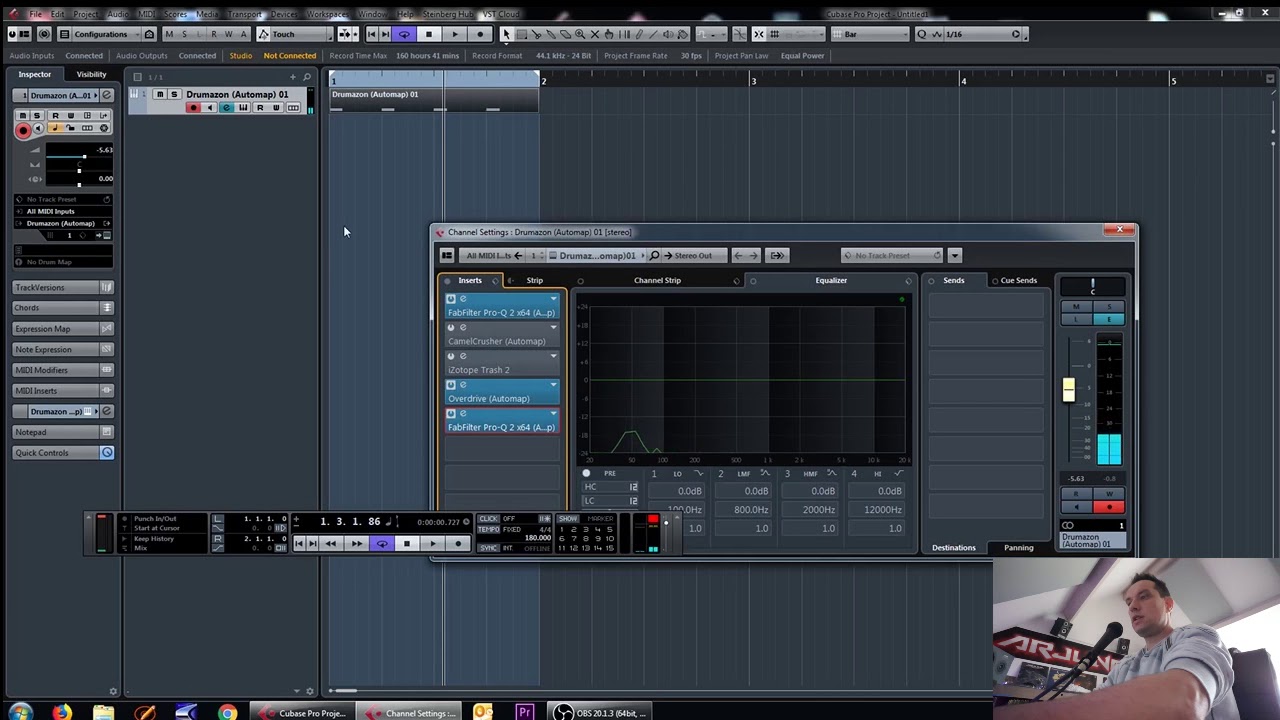This screenshot has width=1280, height=720.
Task: Mute channel with M in Channel Settings fader
Action: (x=1076, y=308)
